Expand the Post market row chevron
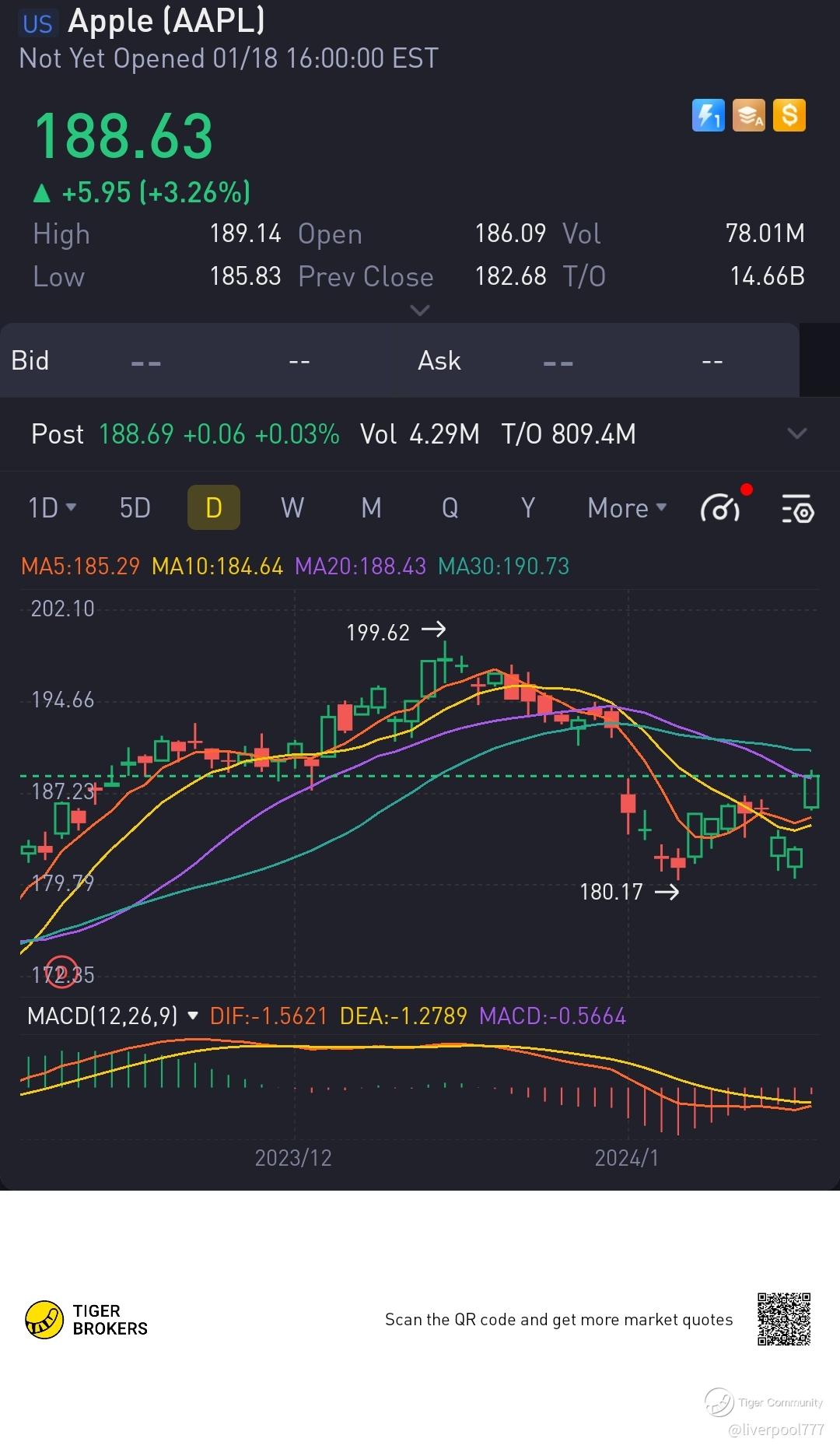 797,433
